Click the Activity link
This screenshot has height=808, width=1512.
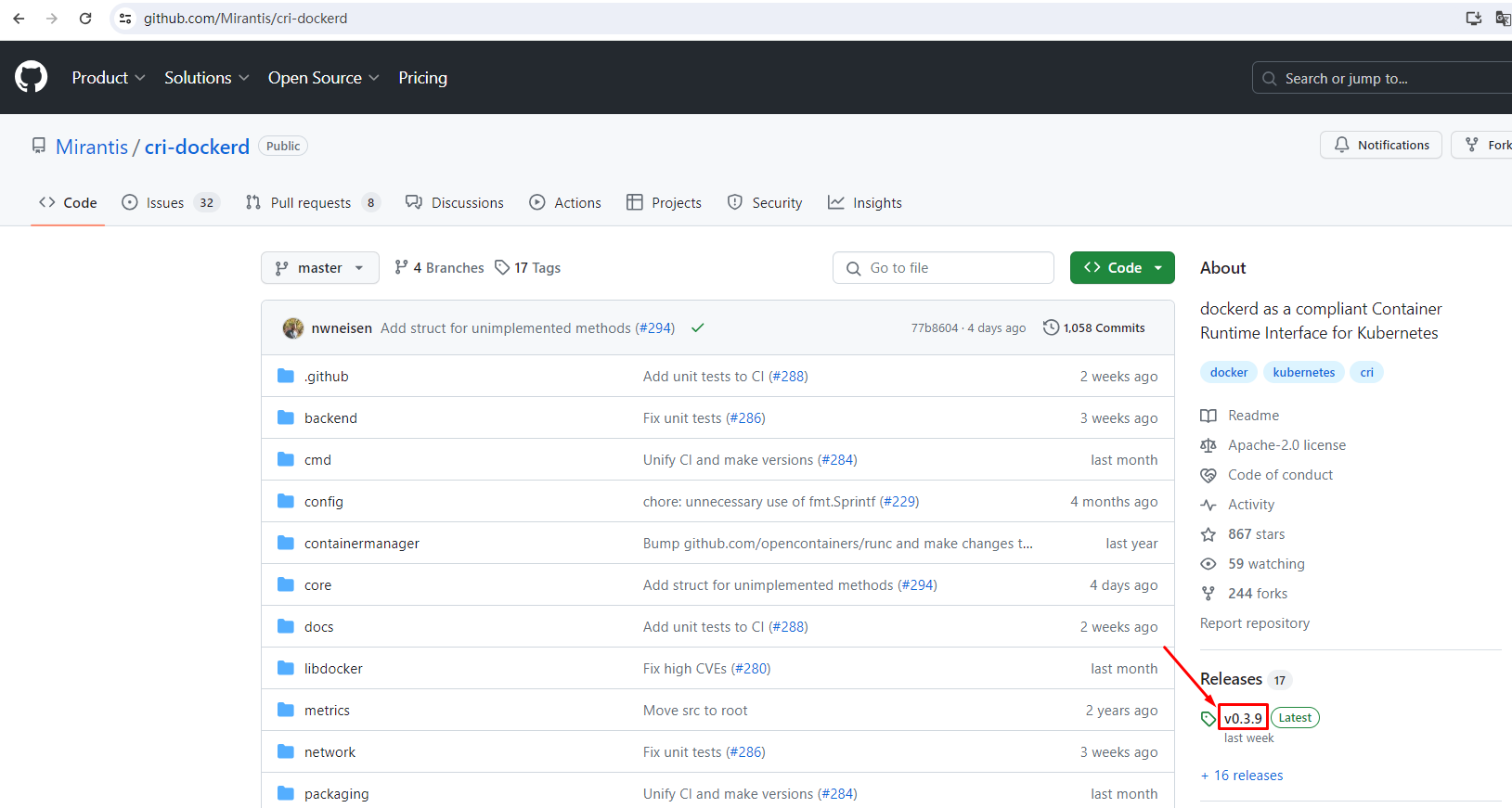[1251, 505]
